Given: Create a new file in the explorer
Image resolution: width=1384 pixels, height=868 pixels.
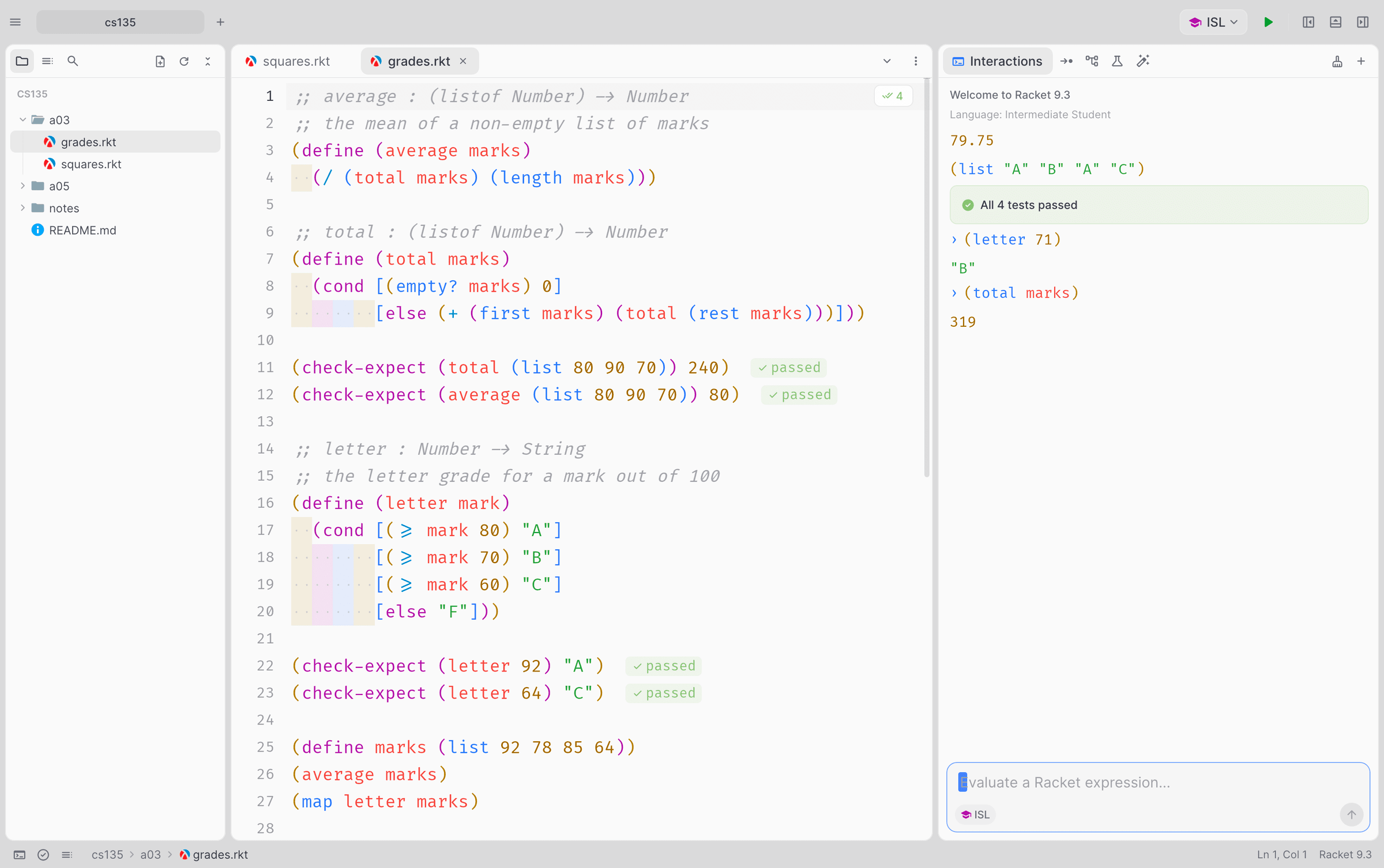Looking at the screenshot, I should click(x=160, y=61).
